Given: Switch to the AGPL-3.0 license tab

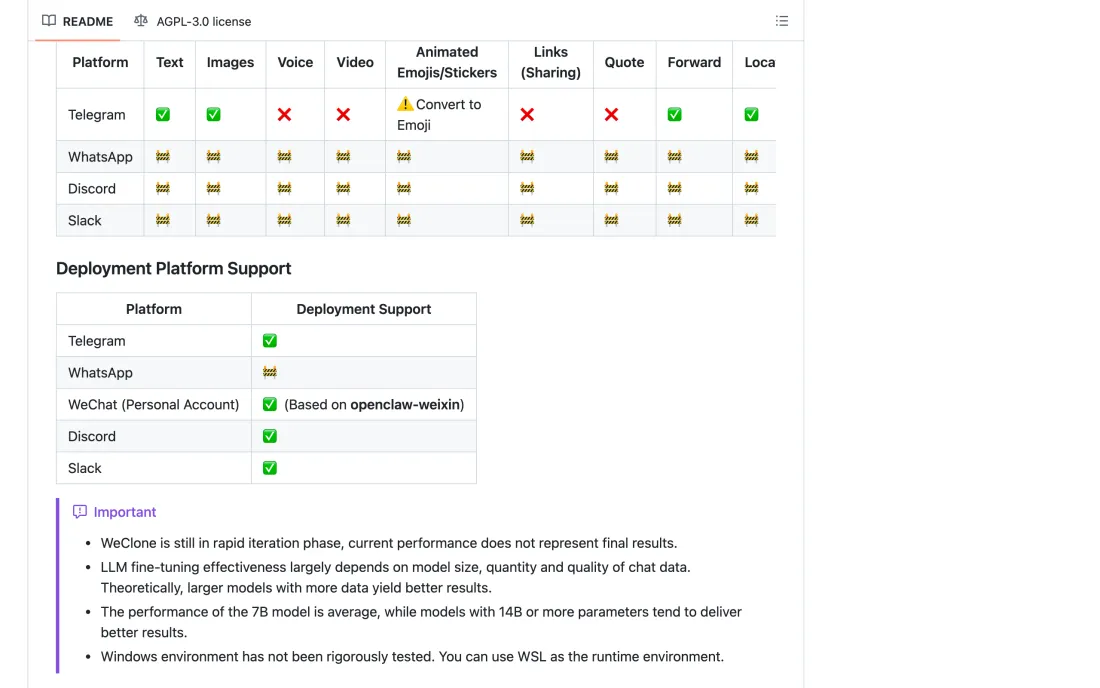Looking at the screenshot, I should (x=193, y=21).
